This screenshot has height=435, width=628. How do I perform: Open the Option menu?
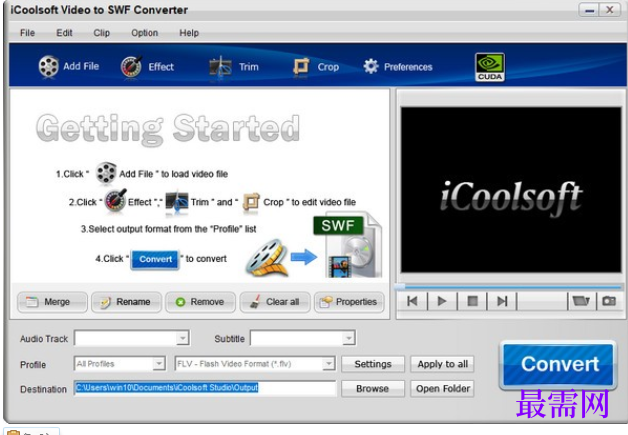click(145, 33)
